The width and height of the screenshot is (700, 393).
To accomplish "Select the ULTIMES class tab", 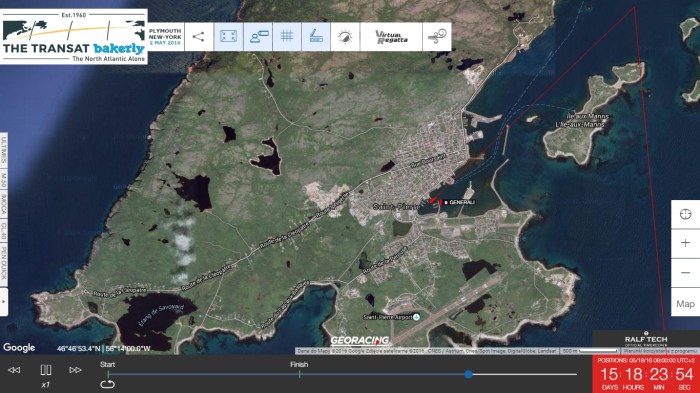I will tap(4, 151).
